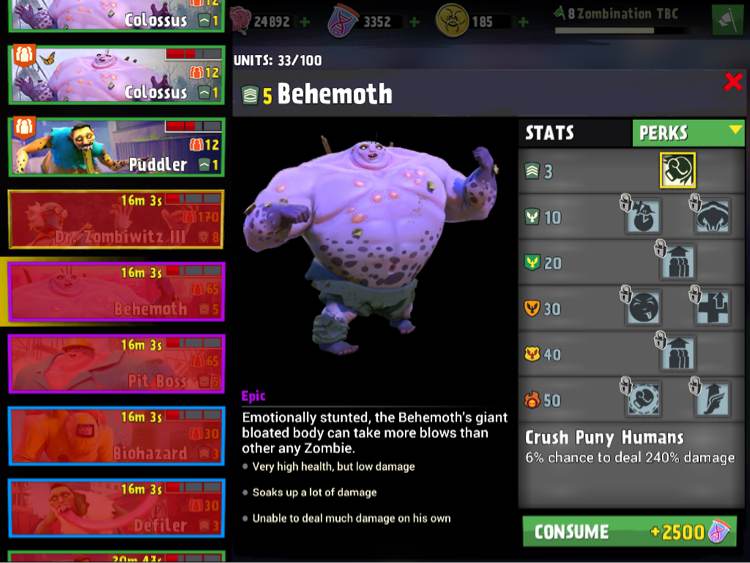
Task: Add more brains using the plus icon
Action: 304,22
